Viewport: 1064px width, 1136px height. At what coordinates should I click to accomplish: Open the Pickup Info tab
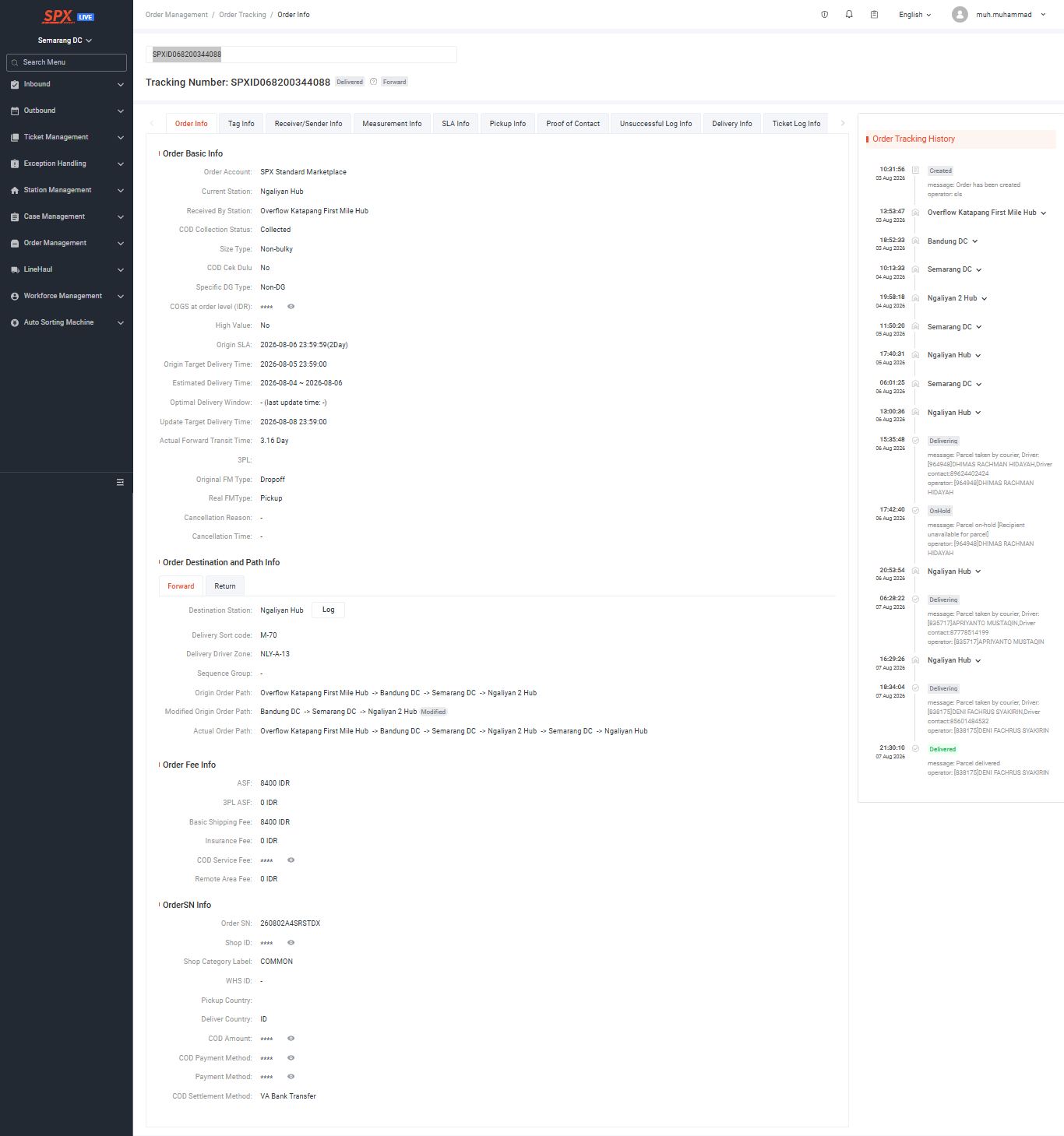click(x=508, y=124)
